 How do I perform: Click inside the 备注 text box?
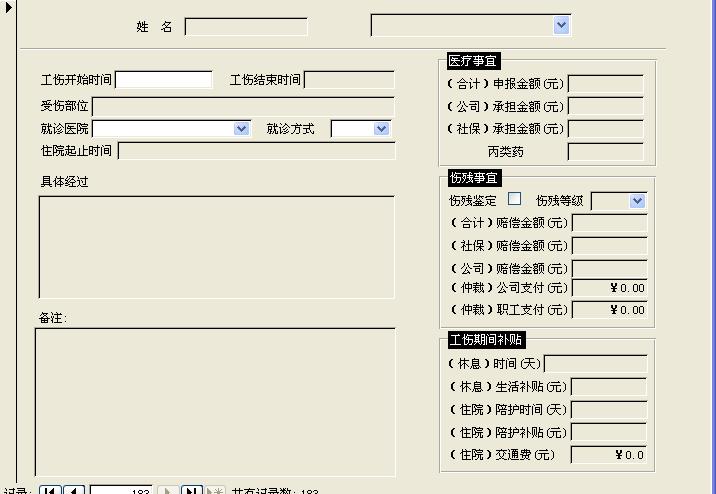click(x=215, y=402)
